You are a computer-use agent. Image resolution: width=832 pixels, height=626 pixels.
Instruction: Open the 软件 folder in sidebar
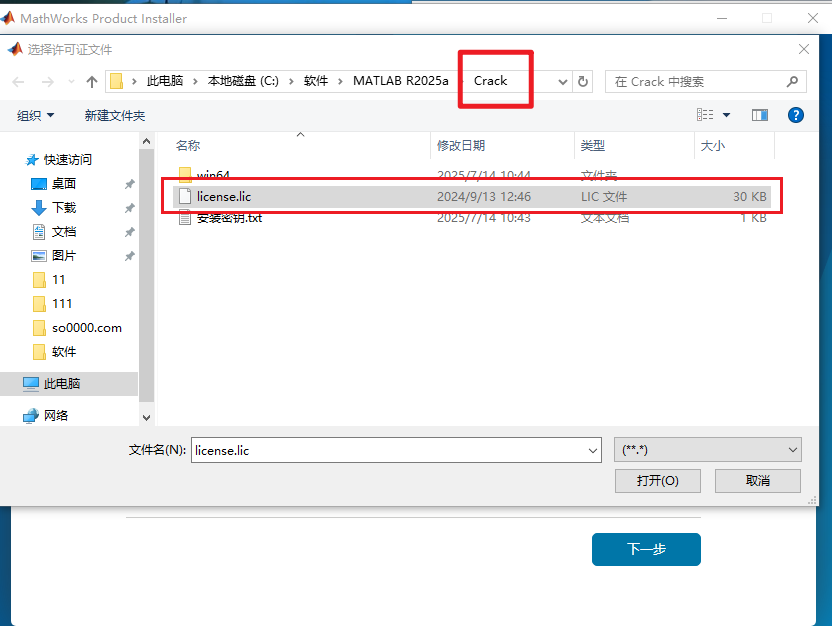tap(64, 352)
